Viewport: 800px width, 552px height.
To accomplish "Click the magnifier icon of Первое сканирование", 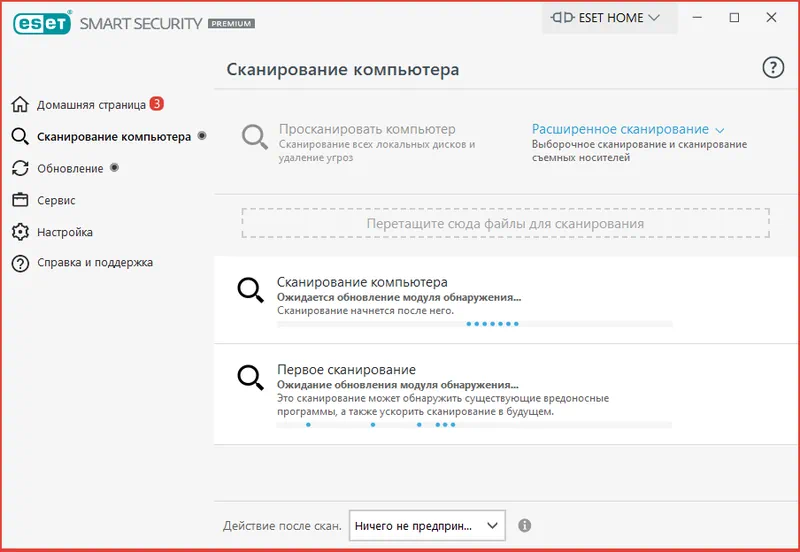I will [x=251, y=378].
